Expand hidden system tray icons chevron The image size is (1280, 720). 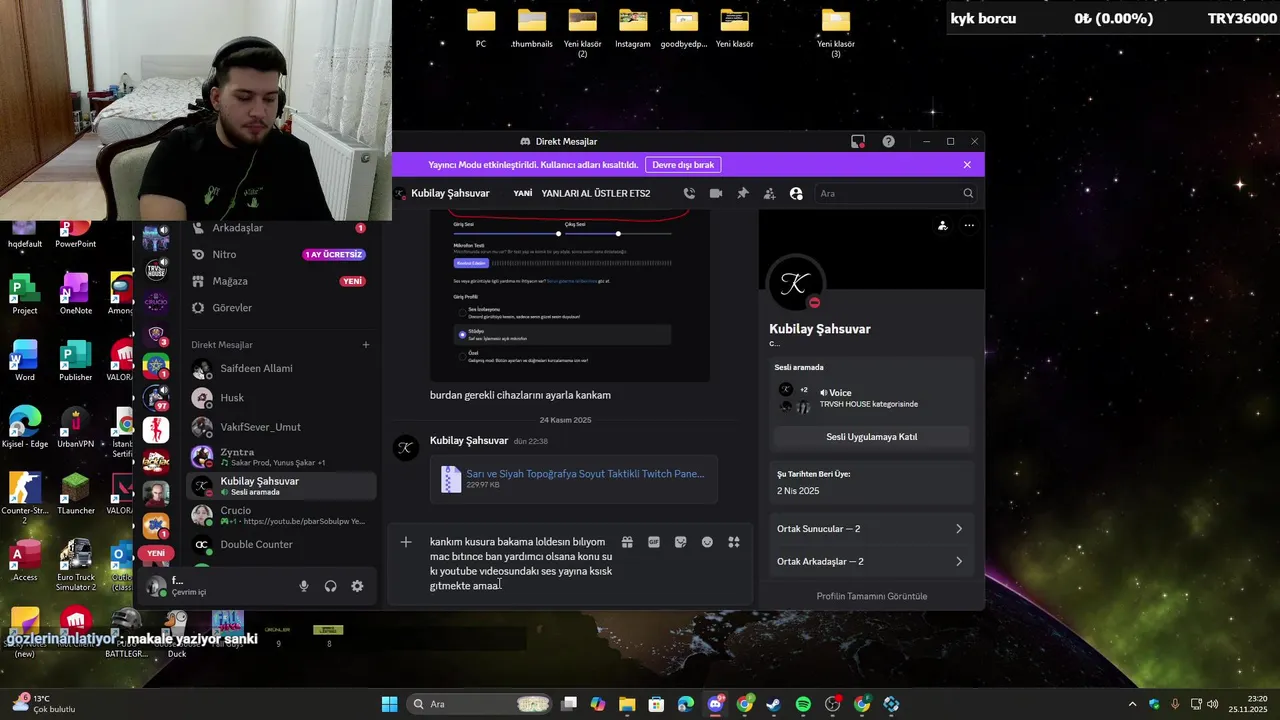point(1132,704)
